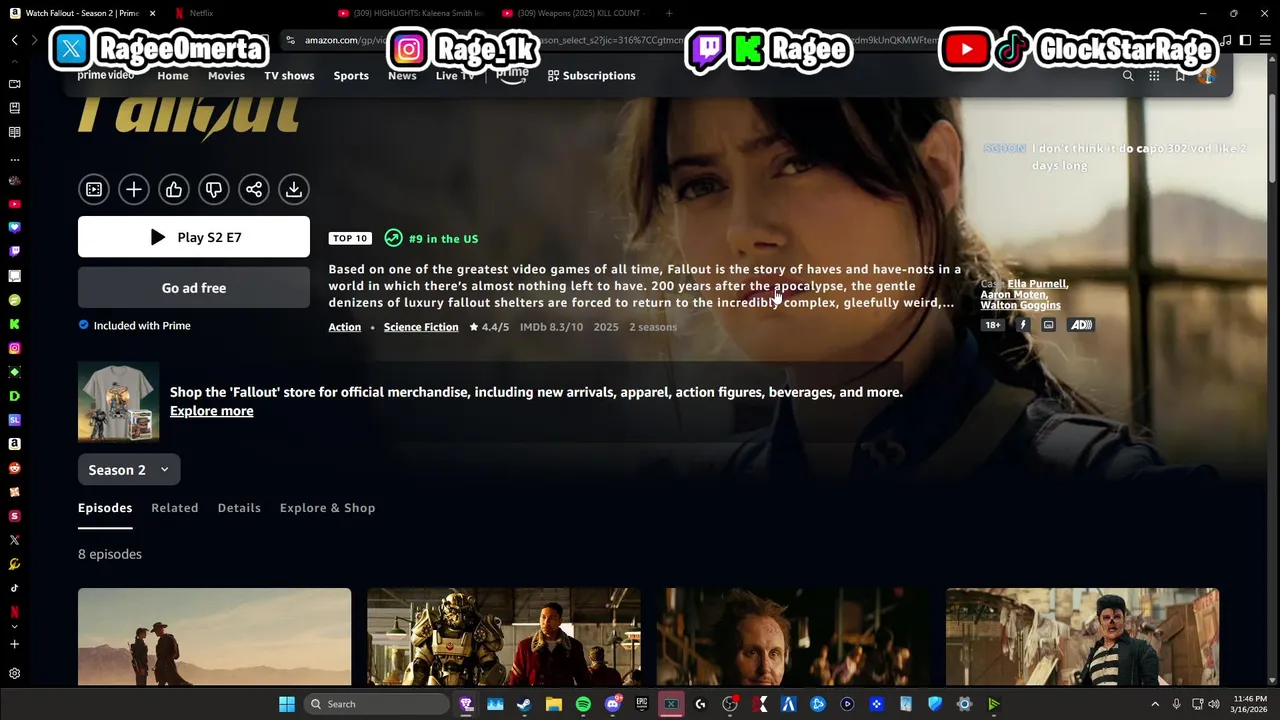This screenshot has height=720, width=1280.
Task: Open the Action genre link
Action: pos(345,327)
